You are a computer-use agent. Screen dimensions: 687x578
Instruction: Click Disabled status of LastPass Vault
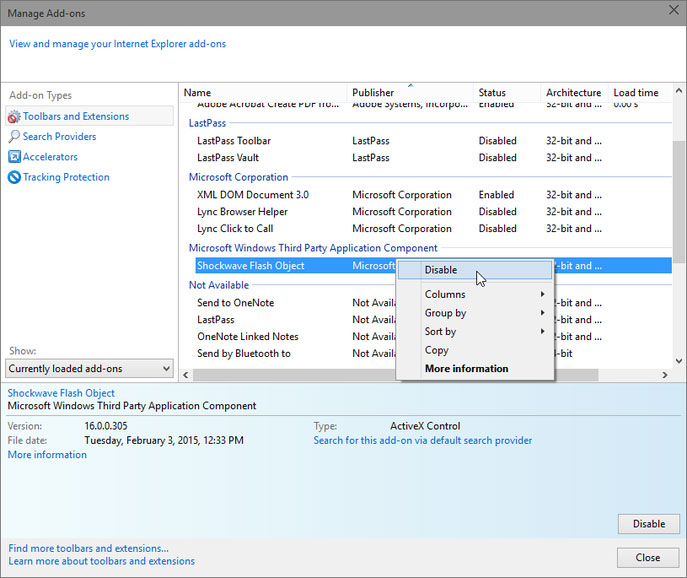tap(497, 158)
